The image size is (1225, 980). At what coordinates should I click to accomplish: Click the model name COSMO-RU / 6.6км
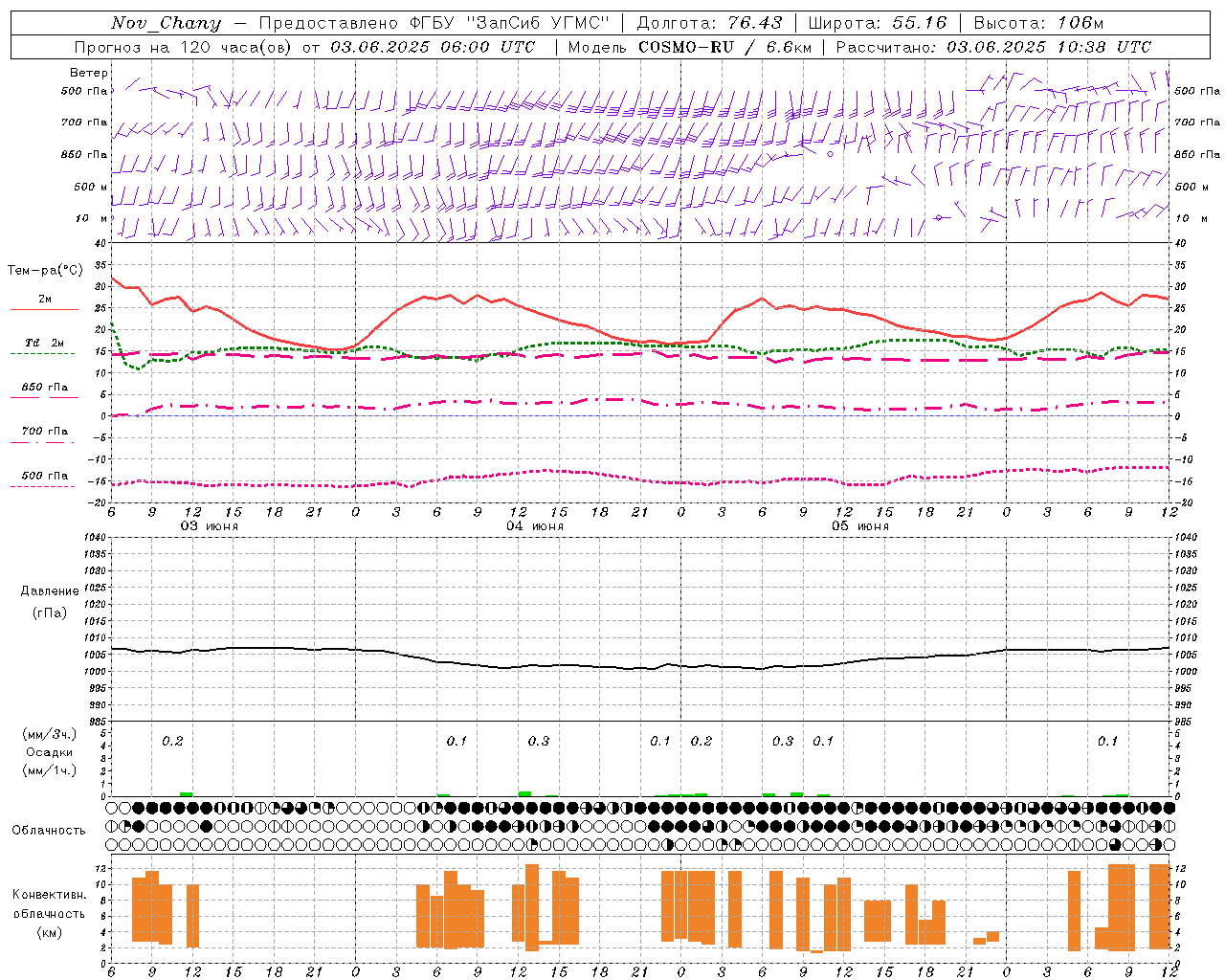[724, 47]
